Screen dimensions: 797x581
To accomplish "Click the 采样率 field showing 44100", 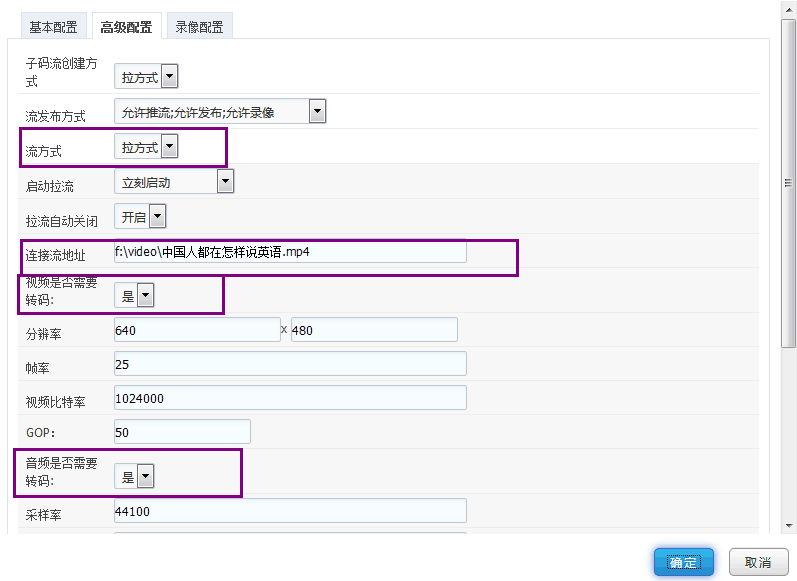I will [x=290, y=511].
